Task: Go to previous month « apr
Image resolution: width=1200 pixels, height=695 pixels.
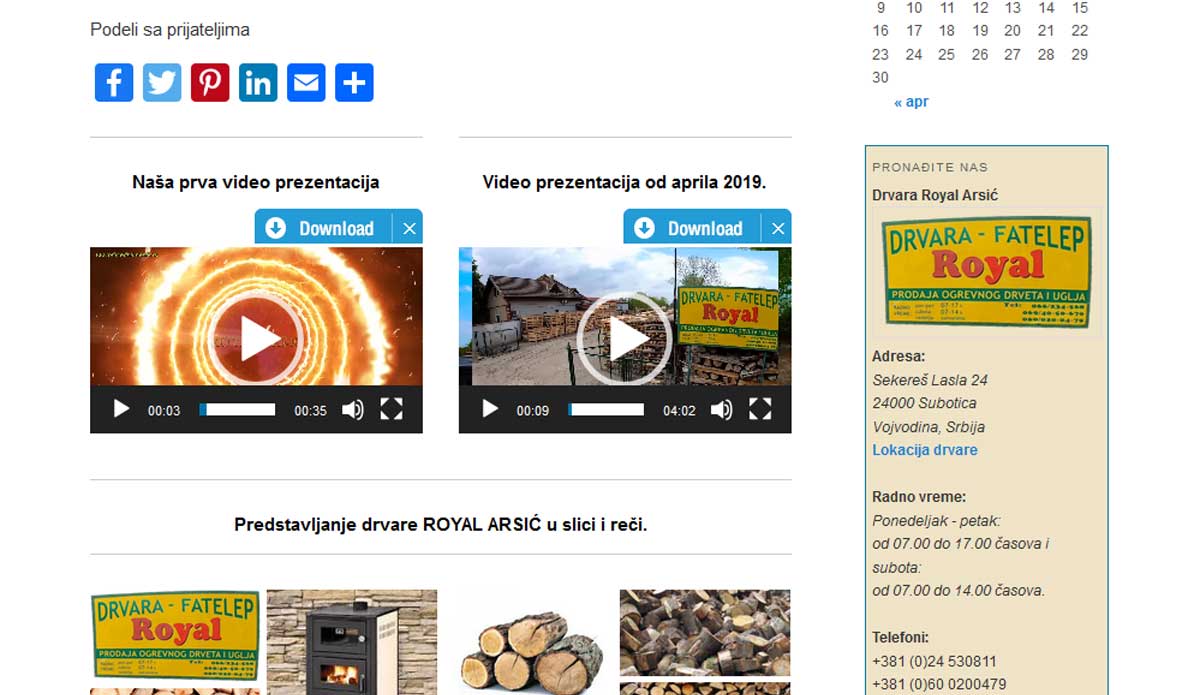Action: point(911,102)
